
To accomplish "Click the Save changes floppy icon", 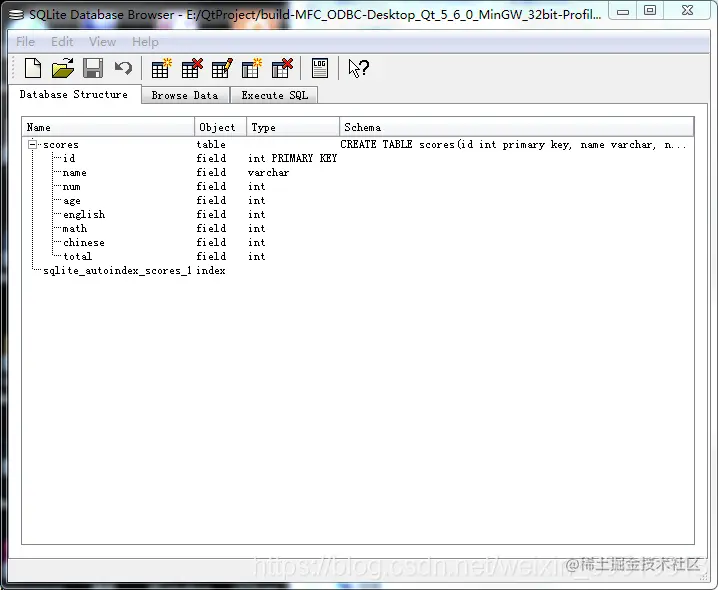I will click(93, 68).
